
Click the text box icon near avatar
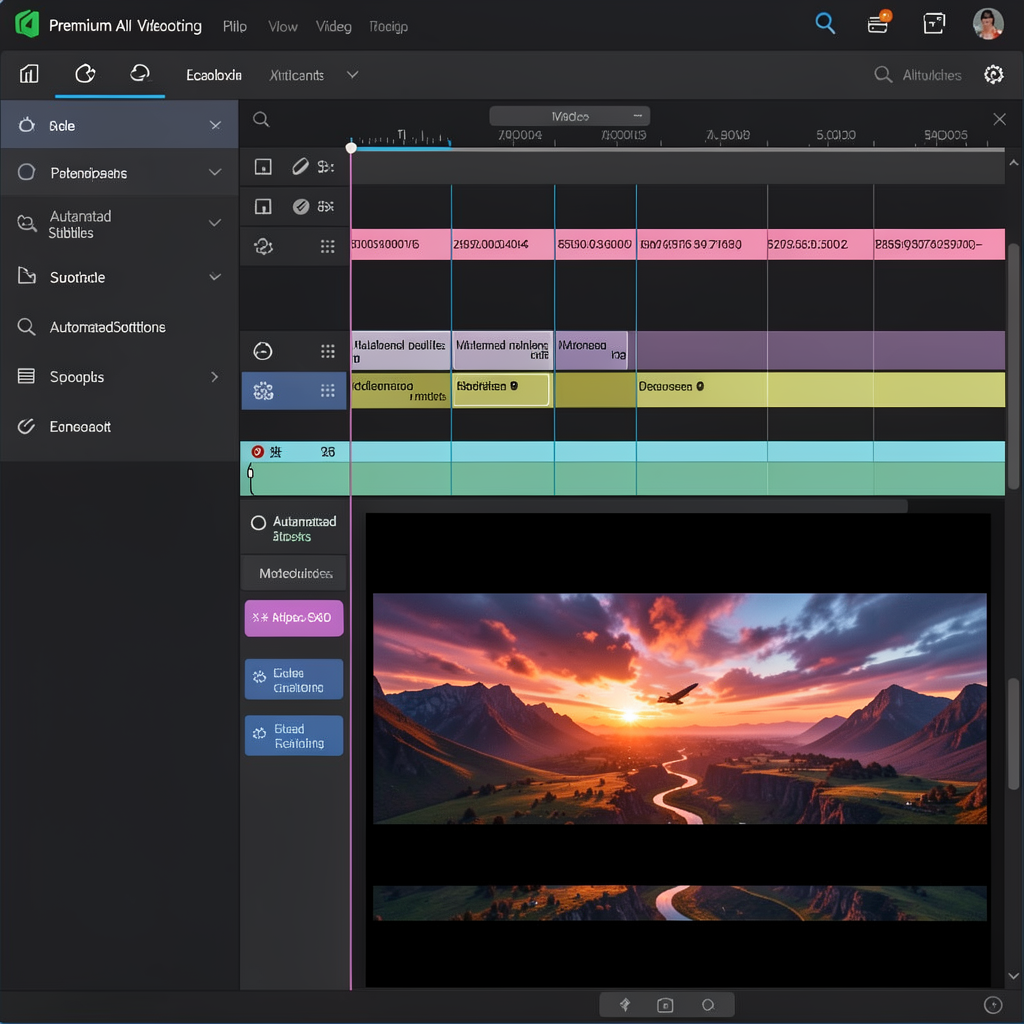(934, 24)
